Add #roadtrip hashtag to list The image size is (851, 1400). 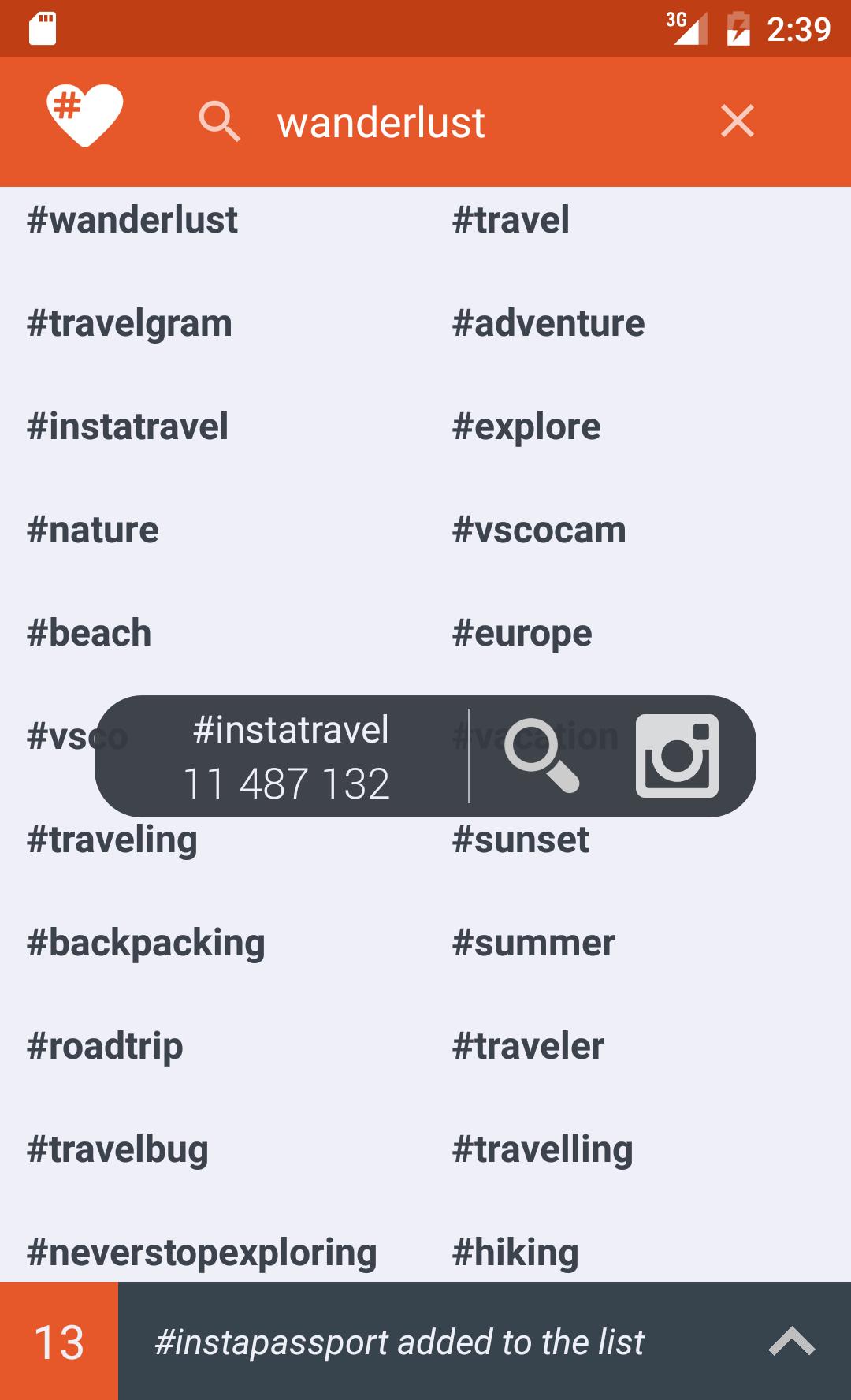tap(105, 1046)
